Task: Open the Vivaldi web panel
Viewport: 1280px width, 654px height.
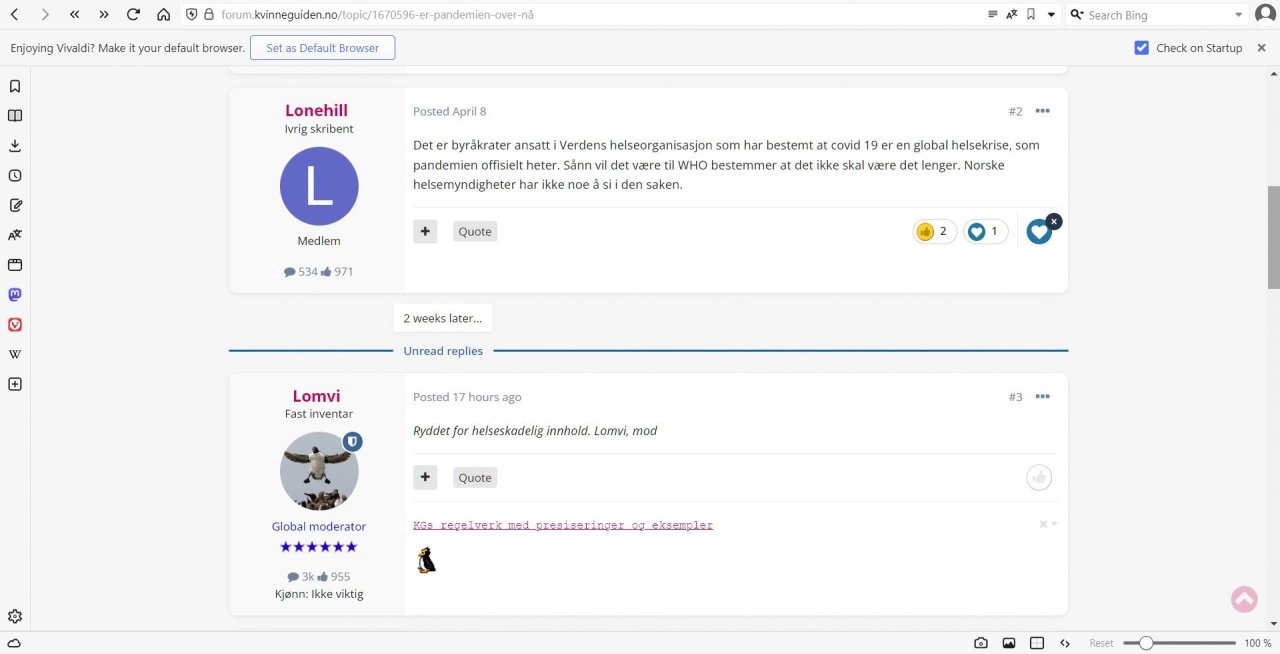Action: tap(15, 325)
